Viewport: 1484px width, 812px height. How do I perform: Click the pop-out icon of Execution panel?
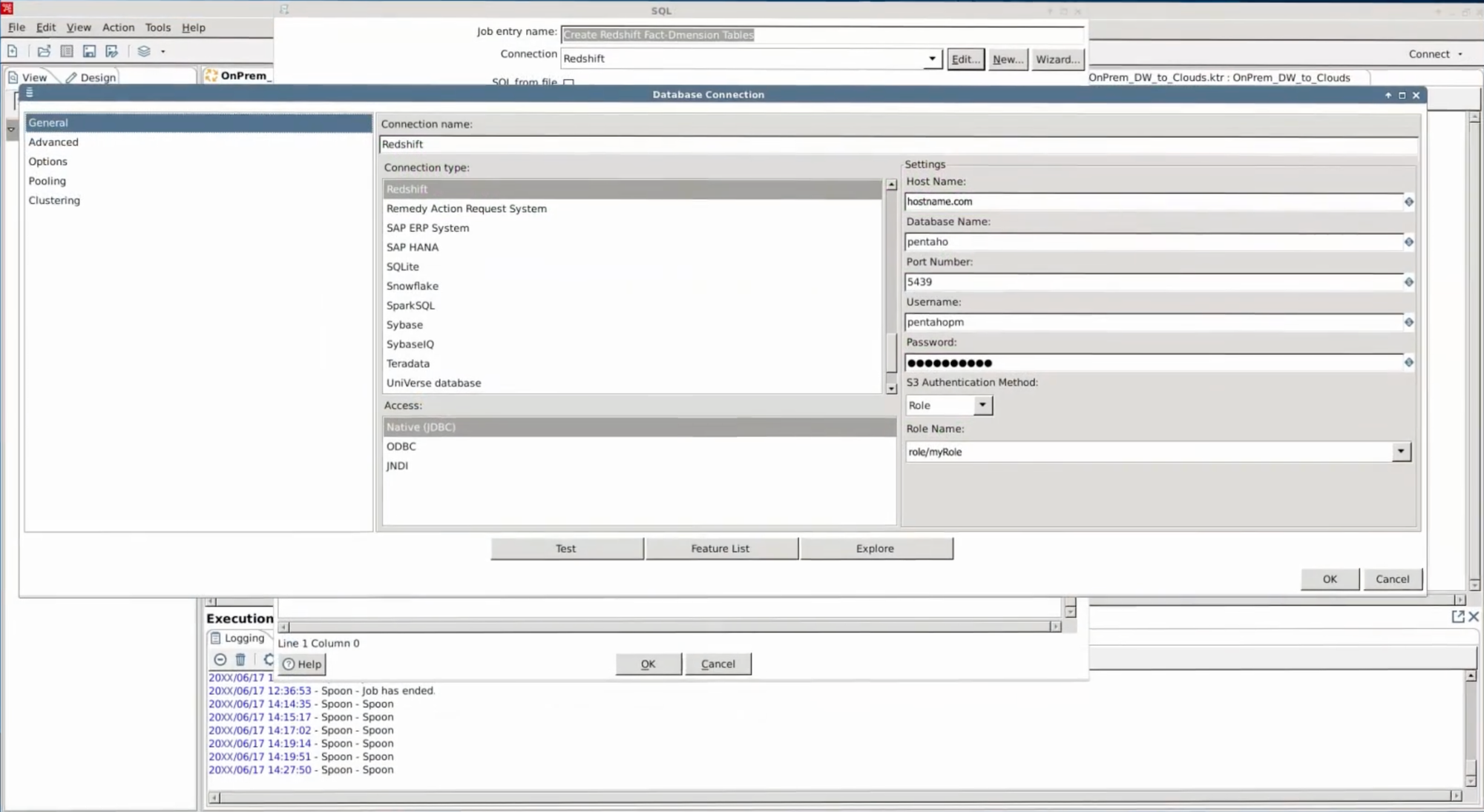tap(1457, 616)
